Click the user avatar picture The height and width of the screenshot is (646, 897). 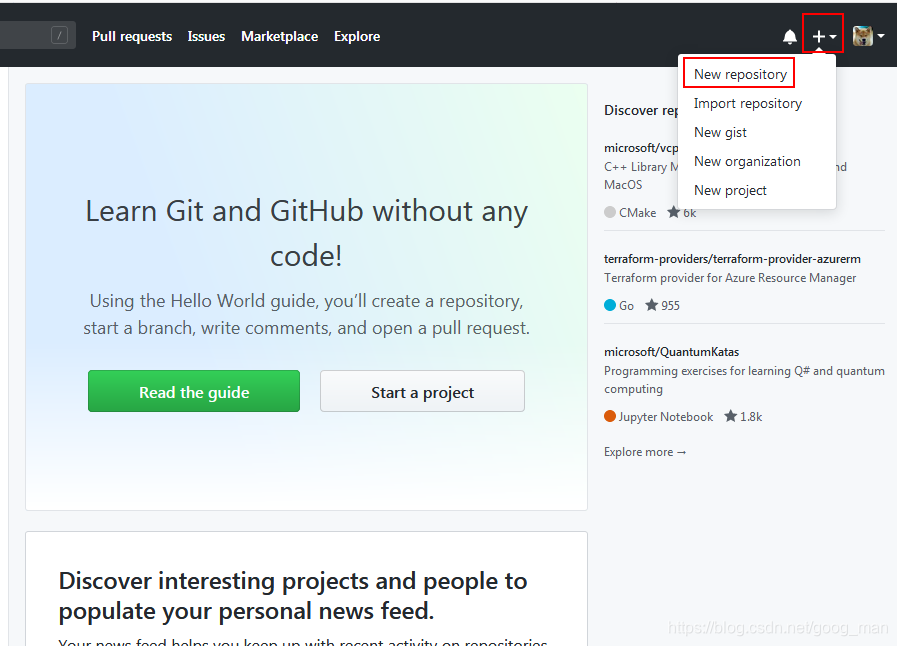[x=863, y=36]
